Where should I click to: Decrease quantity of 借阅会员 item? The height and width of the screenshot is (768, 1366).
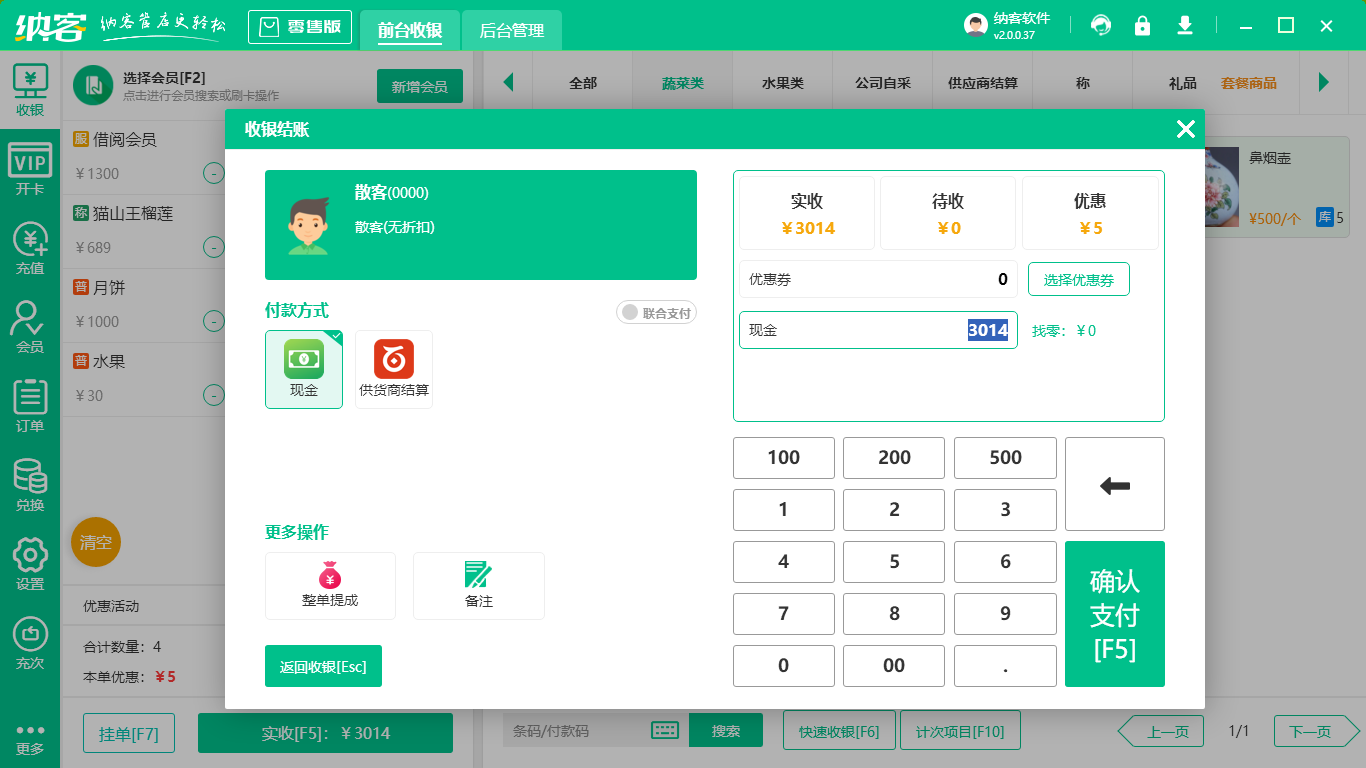[214, 173]
